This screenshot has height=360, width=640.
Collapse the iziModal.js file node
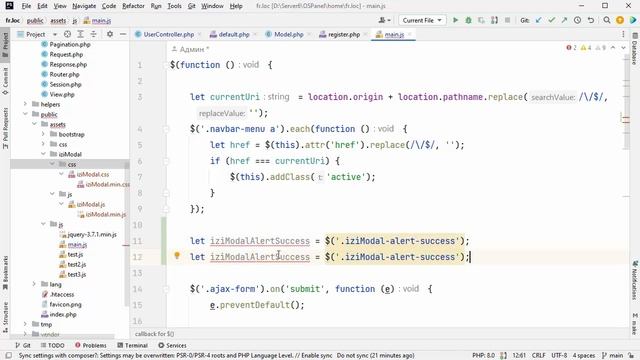(61, 204)
